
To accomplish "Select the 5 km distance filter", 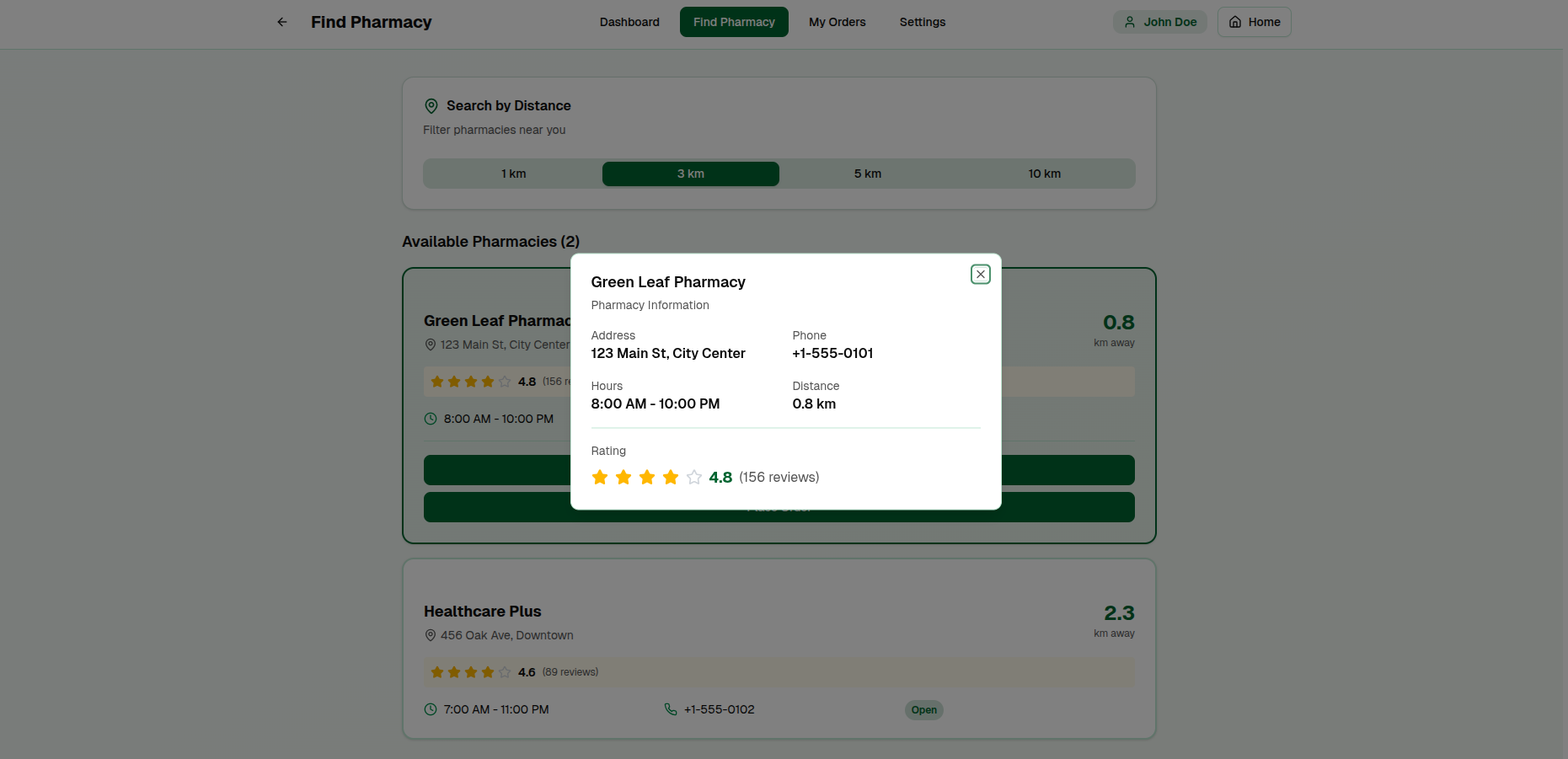I will click(x=867, y=174).
